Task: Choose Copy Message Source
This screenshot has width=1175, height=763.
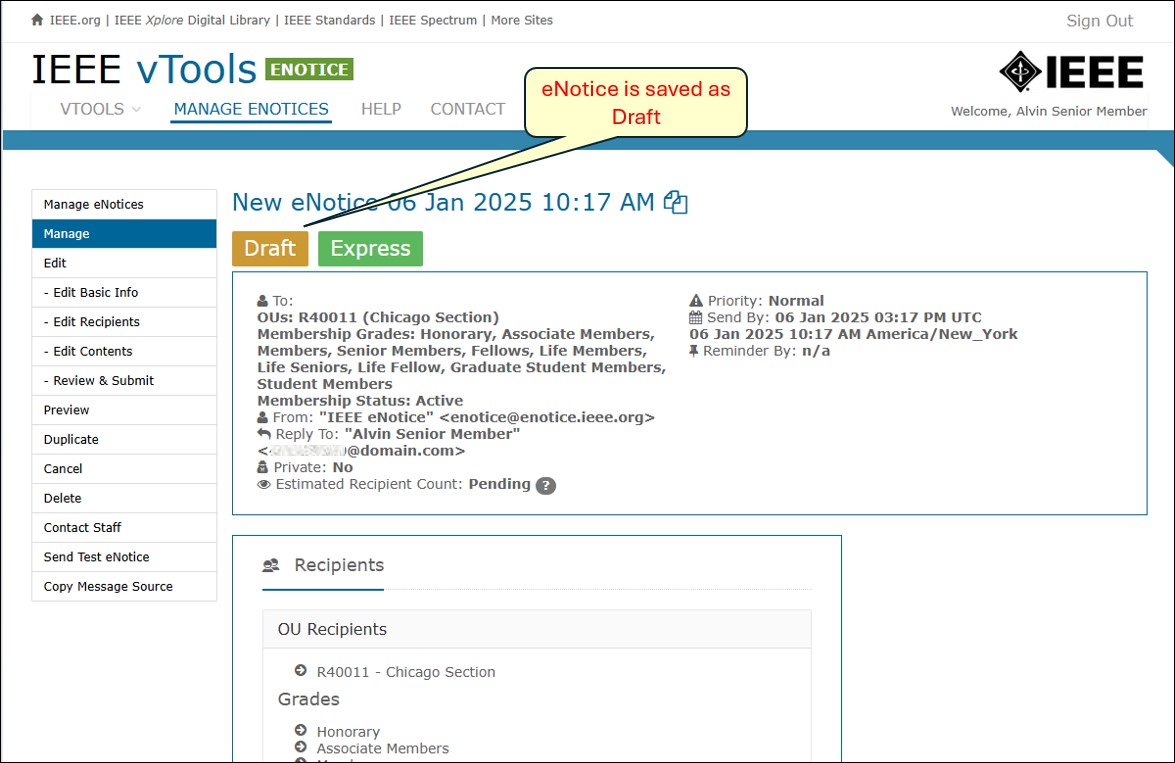Action: 124,586
